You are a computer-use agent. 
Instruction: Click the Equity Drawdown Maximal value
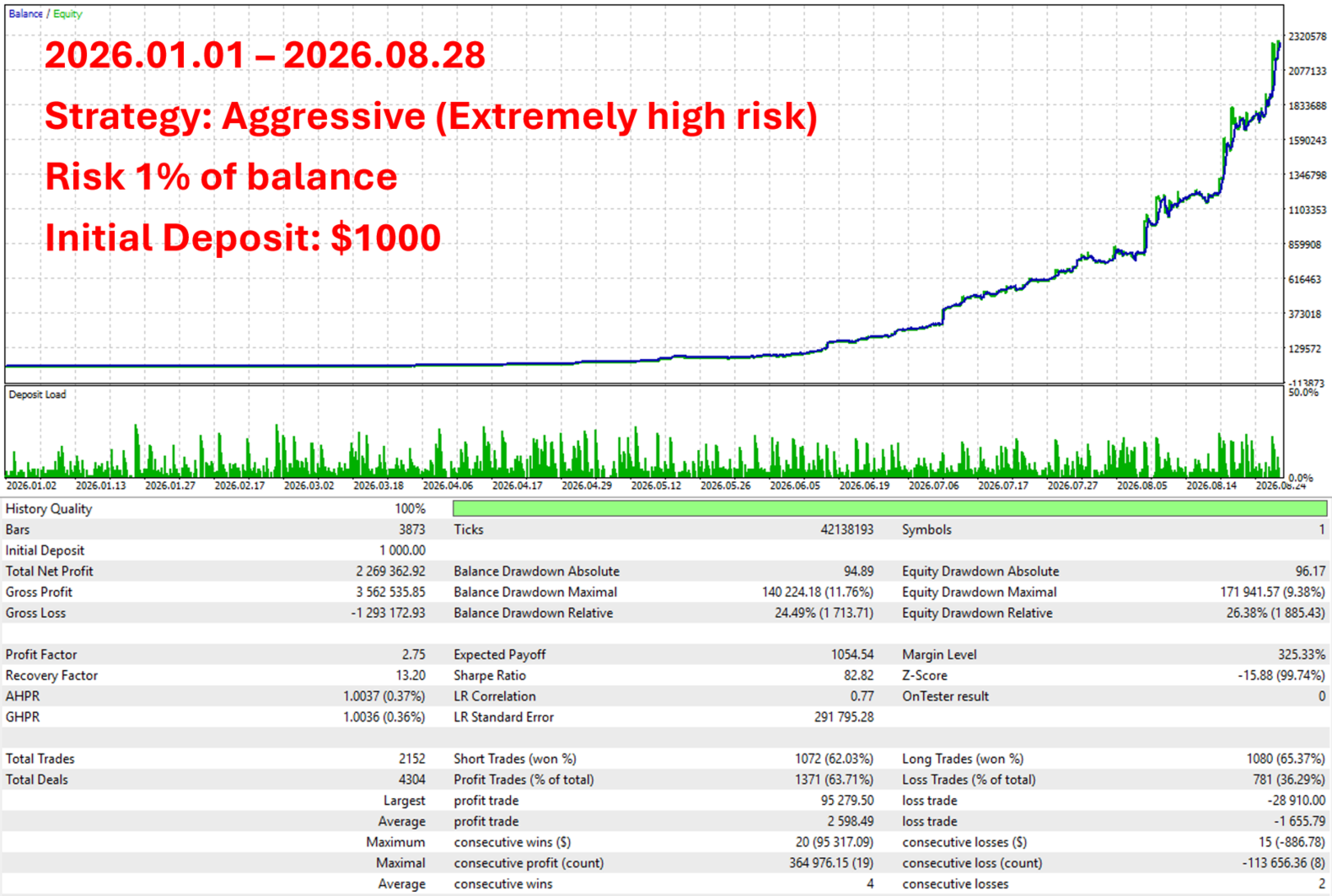click(x=1272, y=593)
